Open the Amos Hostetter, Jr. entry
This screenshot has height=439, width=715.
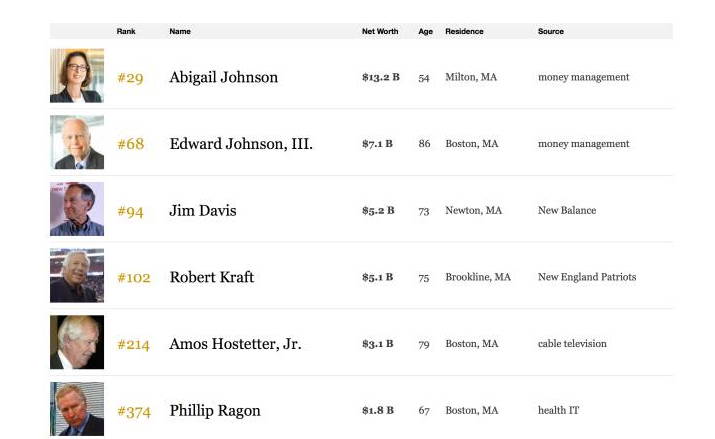[235, 344]
